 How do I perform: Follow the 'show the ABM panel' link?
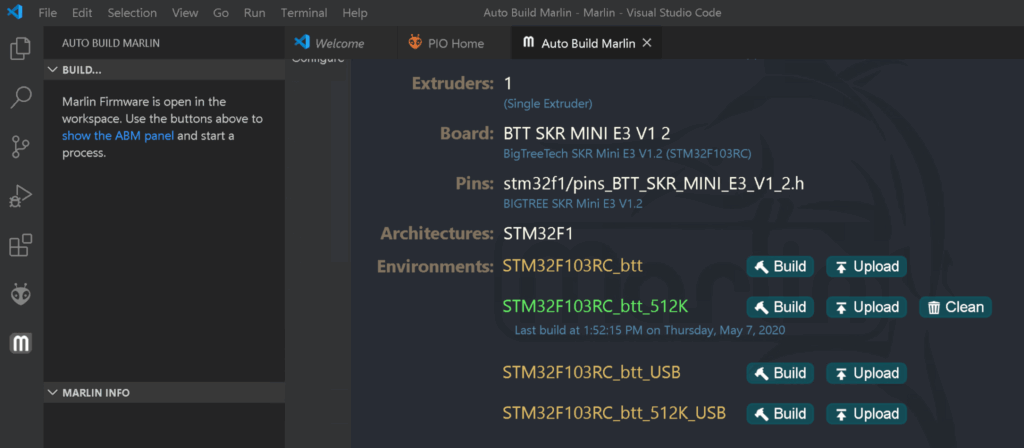[x=118, y=136]
